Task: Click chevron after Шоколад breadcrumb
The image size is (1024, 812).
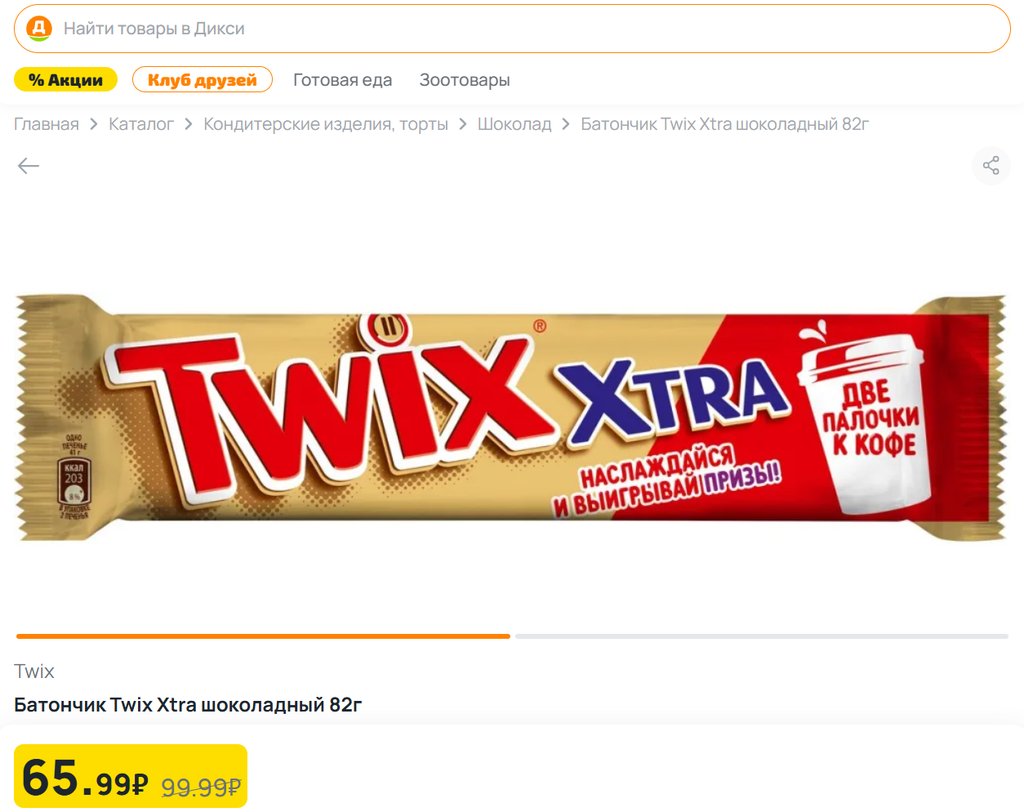Action: [566, 124]
